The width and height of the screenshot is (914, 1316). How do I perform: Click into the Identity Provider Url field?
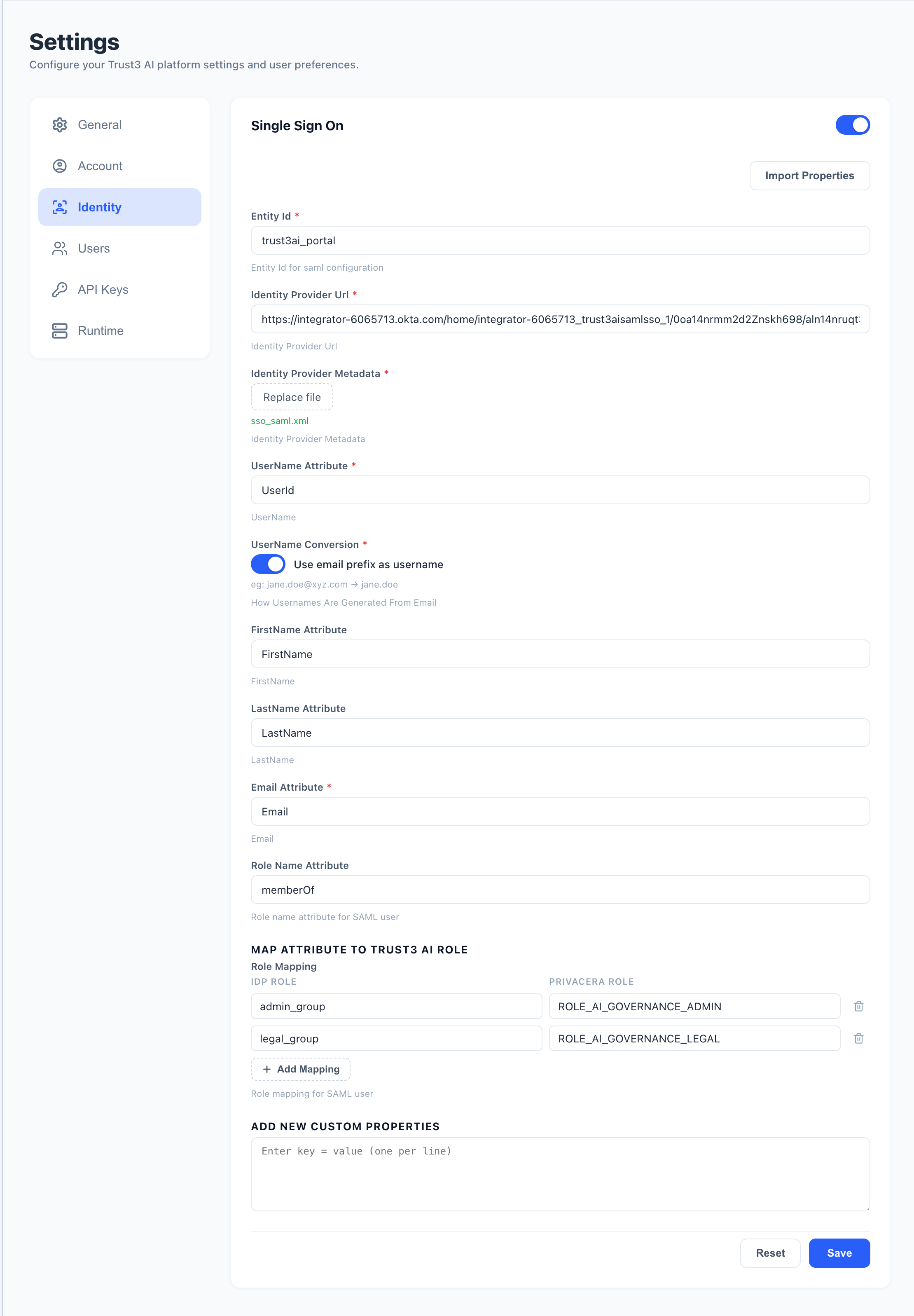click(560, 320)
